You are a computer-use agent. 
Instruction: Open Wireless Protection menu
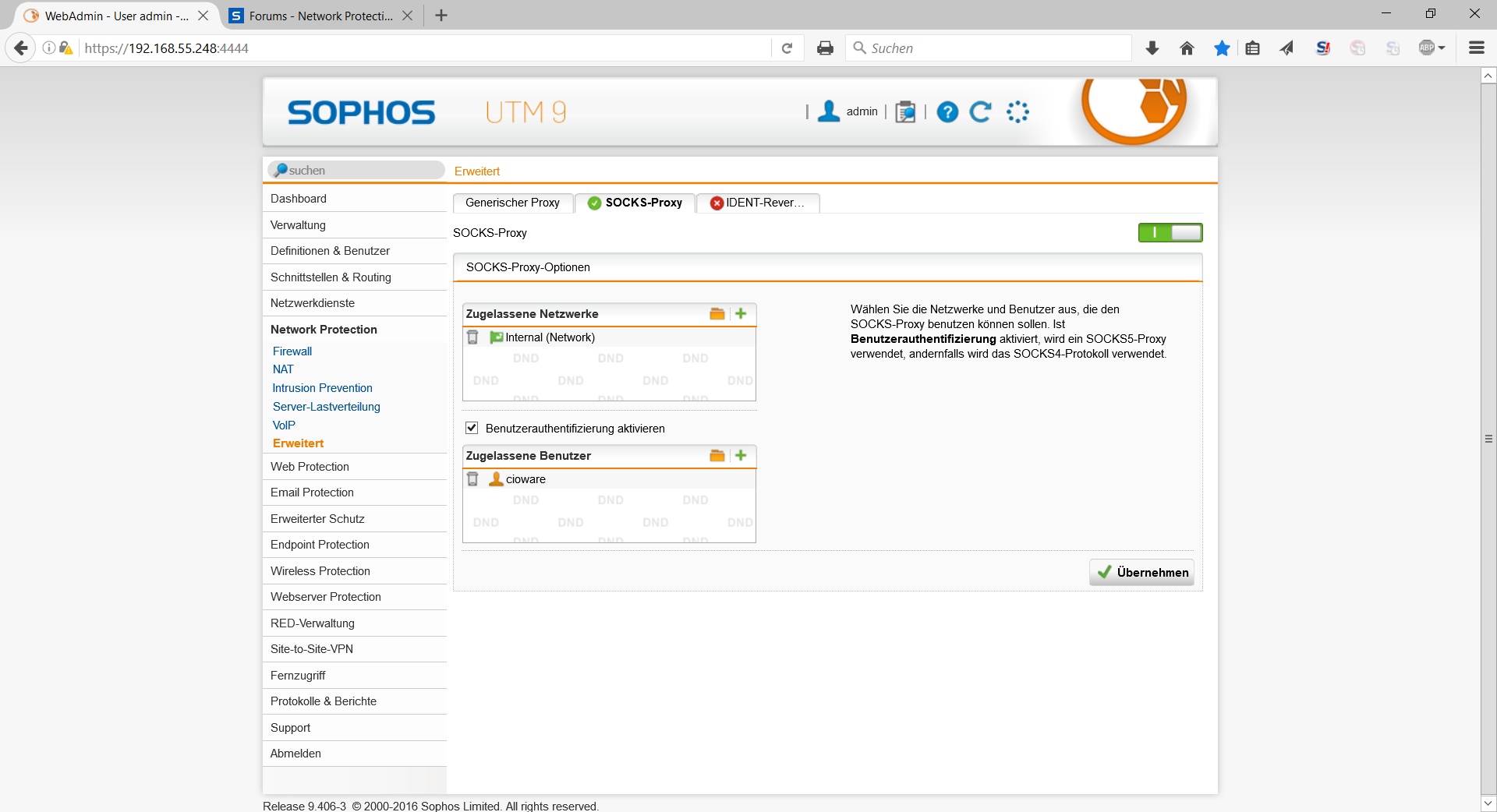(355, 571)
